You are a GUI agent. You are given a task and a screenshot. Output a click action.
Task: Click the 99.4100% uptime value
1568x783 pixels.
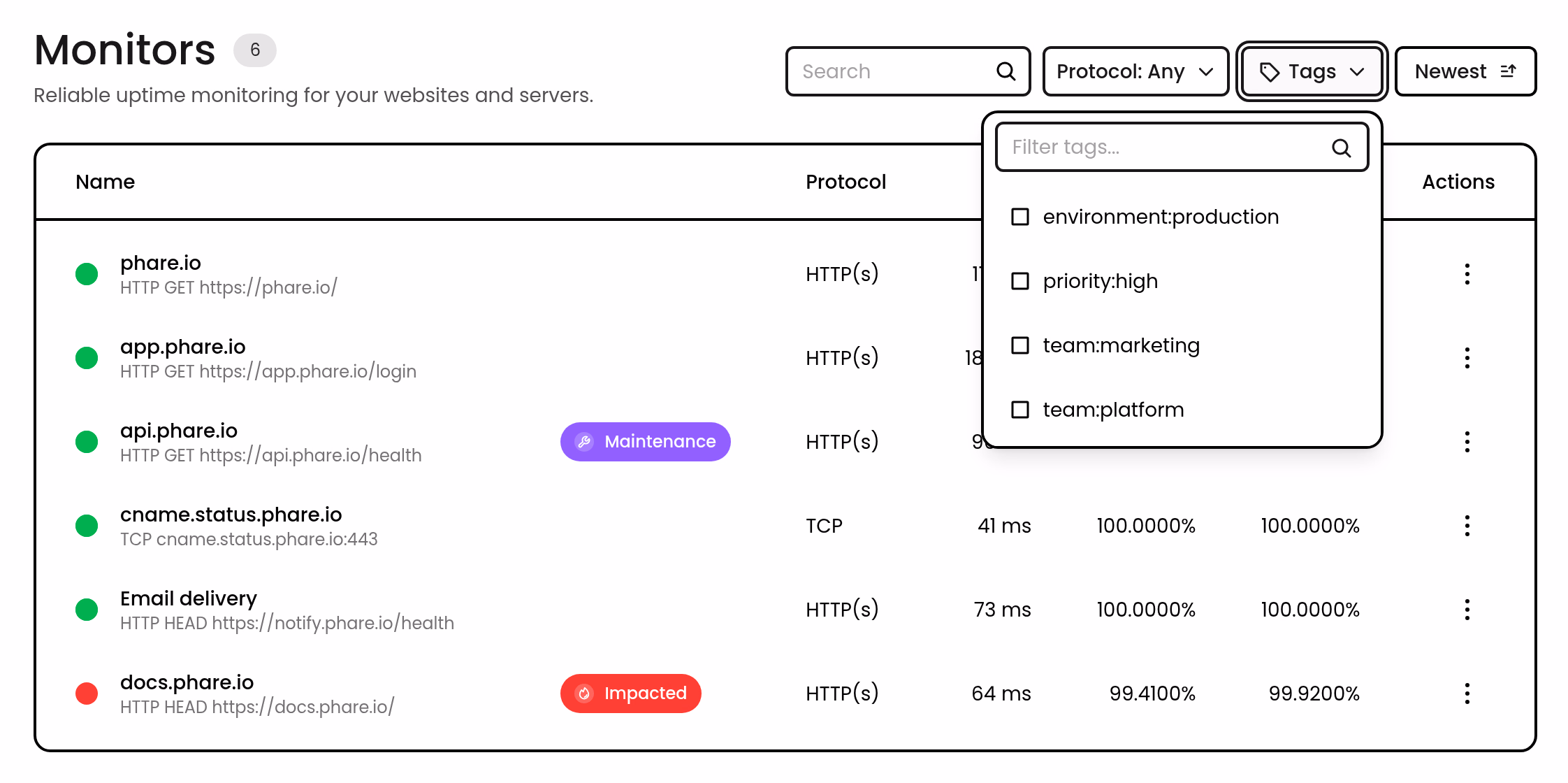[x=1152, y=694]
